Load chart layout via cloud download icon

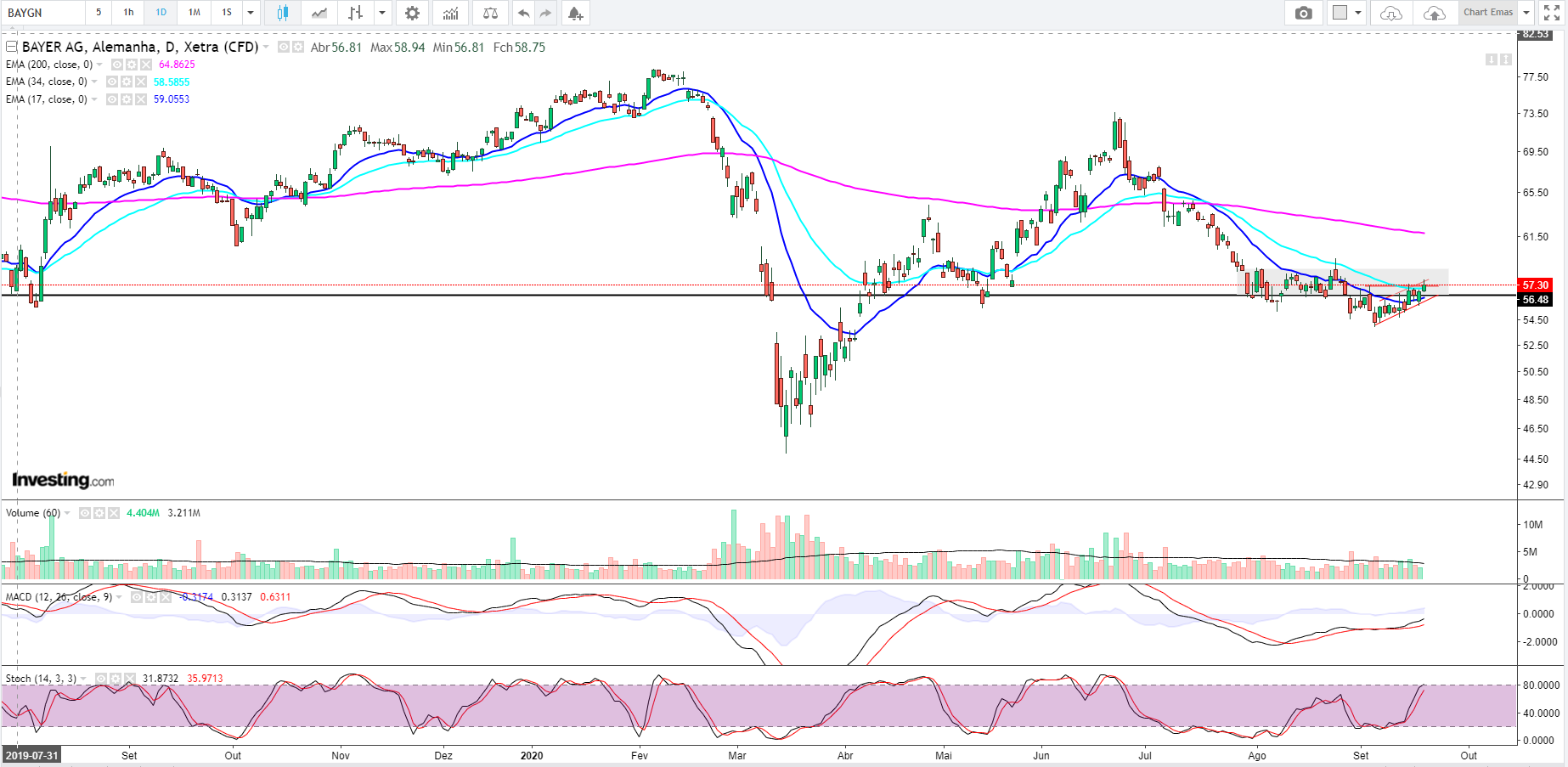1390,13
